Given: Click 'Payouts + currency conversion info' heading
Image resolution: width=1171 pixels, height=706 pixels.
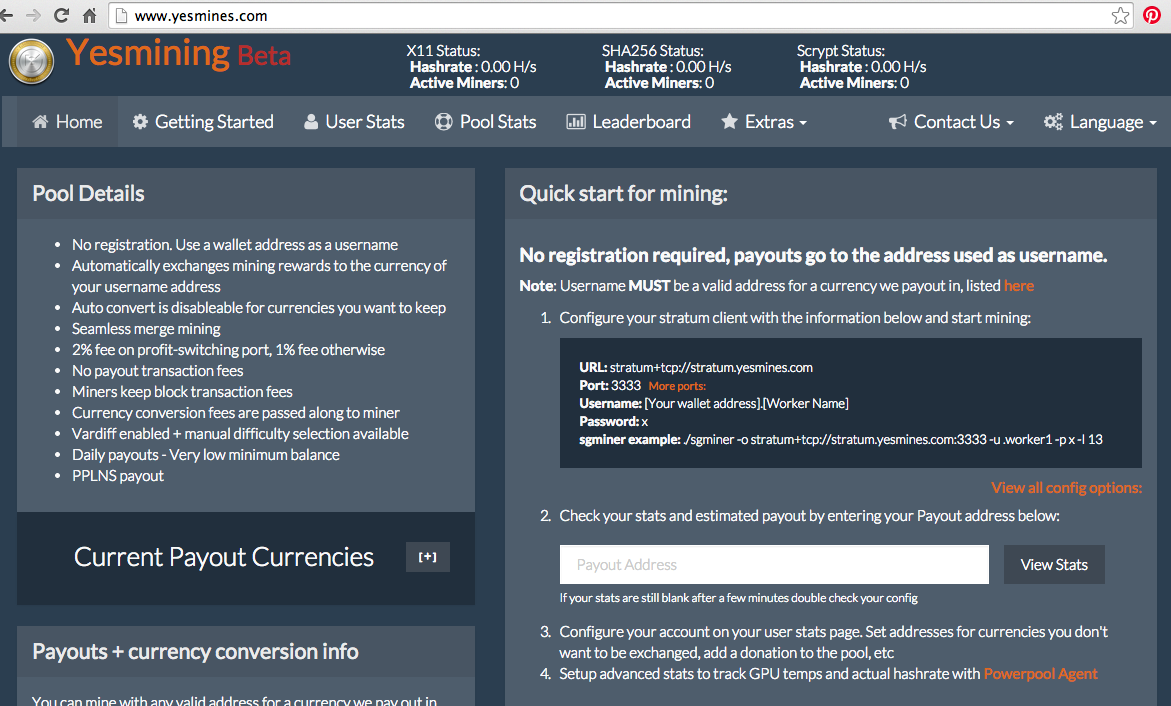Looking at the screenshot, I should (x=196, y=651).
